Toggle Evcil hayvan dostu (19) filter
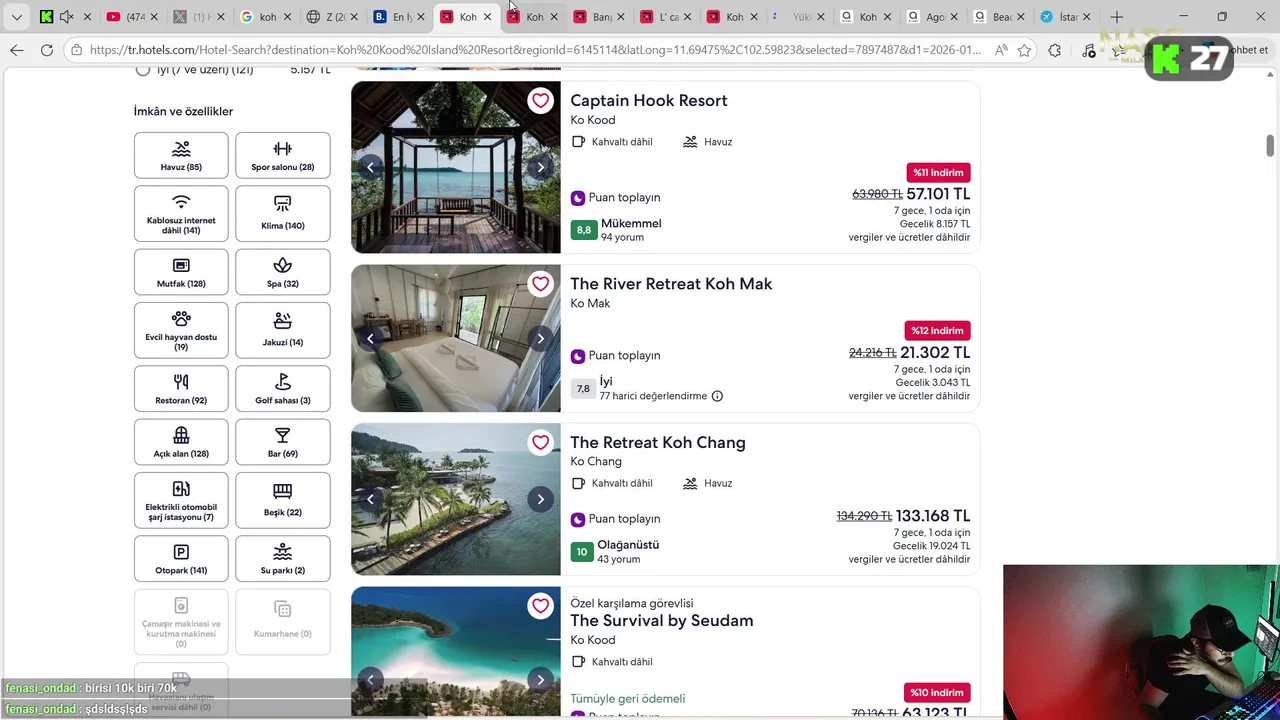This screenshot has width=1280, height=720. (181, 330)
